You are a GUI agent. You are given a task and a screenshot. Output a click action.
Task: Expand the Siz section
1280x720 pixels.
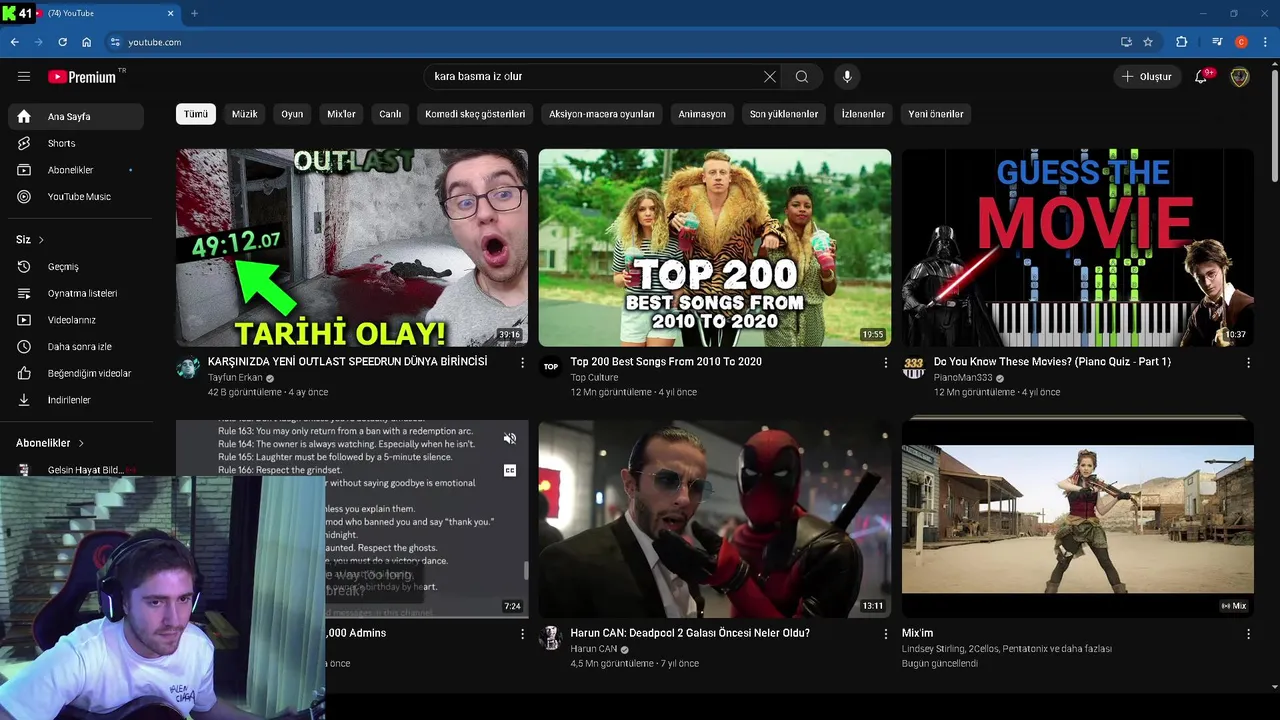click(x=30, y=240)
